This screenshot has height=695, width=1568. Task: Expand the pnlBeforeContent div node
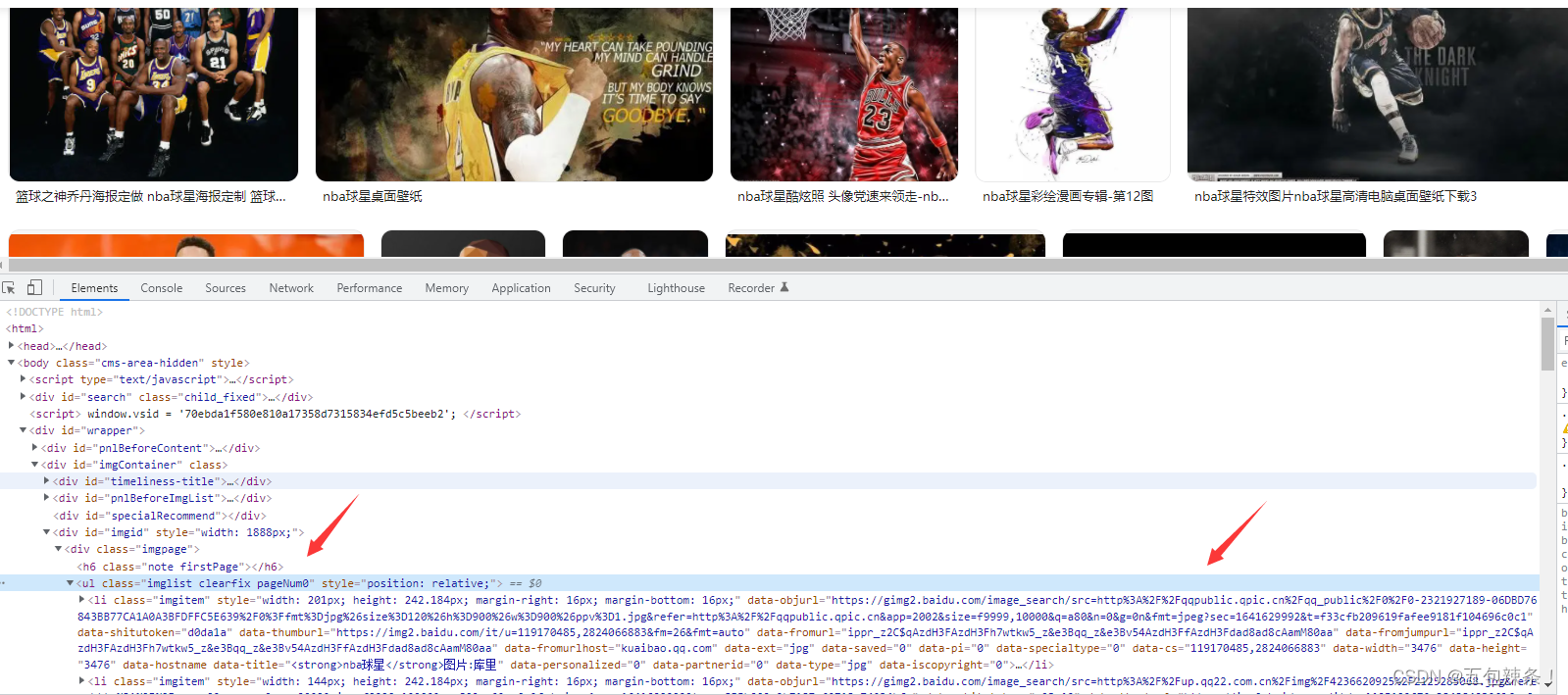point(34,448)
